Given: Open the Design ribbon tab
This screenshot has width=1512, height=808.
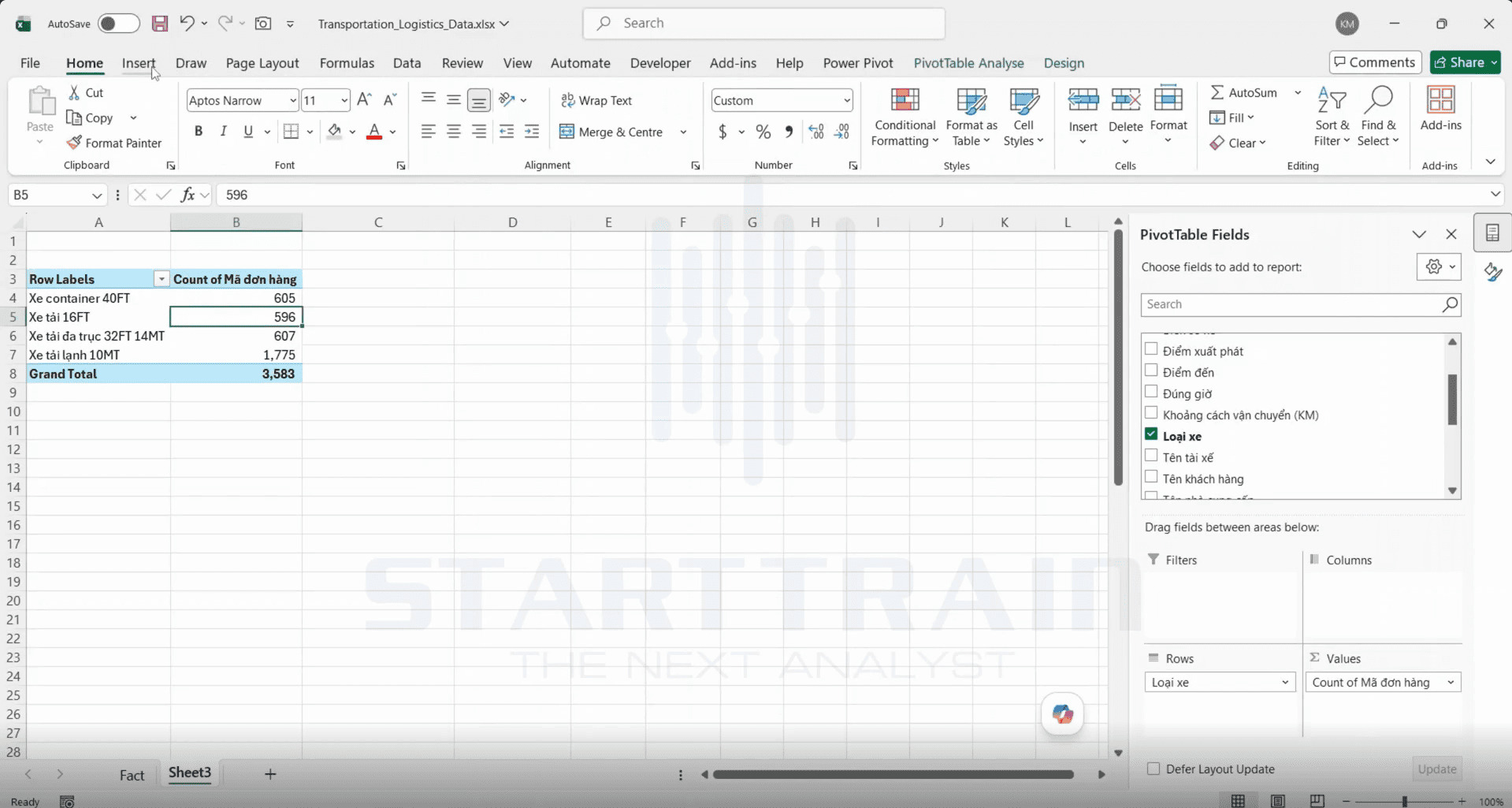Looking at the screenshot, I should point(1064,63).
